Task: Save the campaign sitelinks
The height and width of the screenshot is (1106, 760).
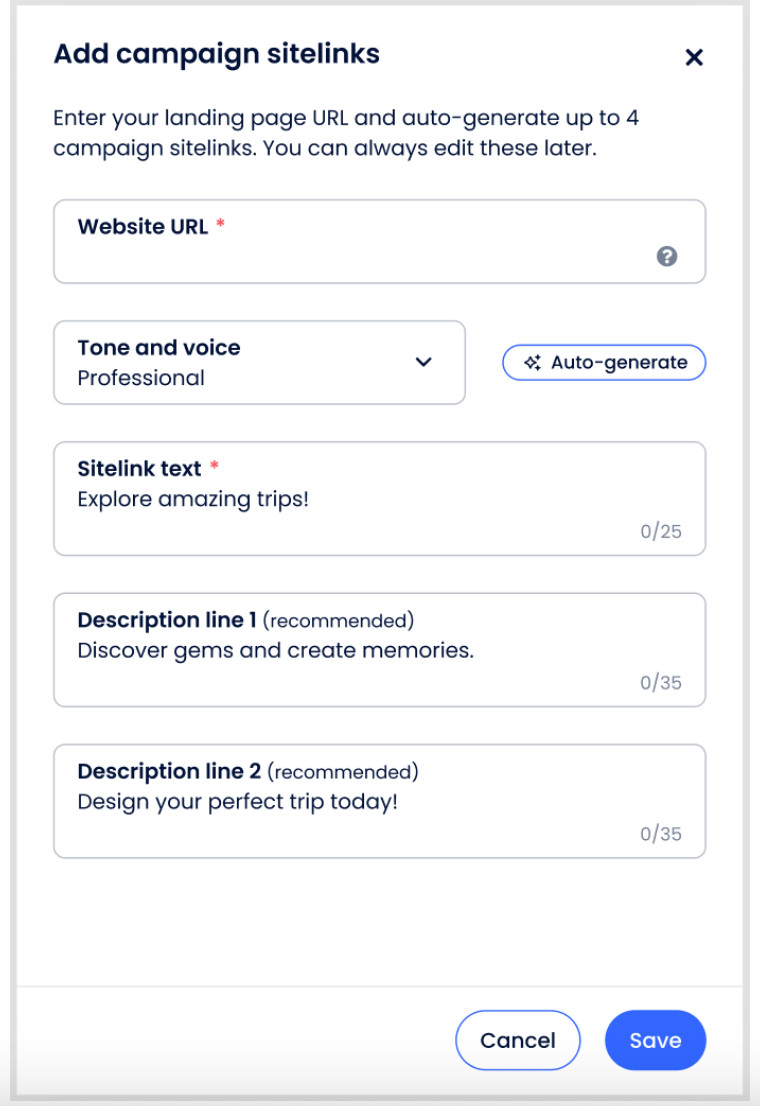Action: click(x=655, y=1040)
